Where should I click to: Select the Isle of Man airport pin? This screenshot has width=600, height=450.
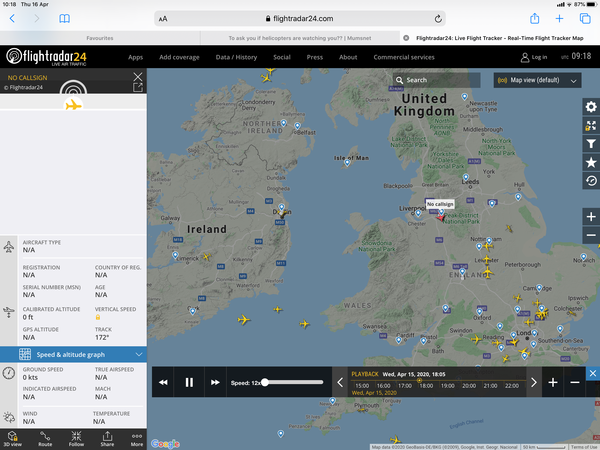point(347,163)
